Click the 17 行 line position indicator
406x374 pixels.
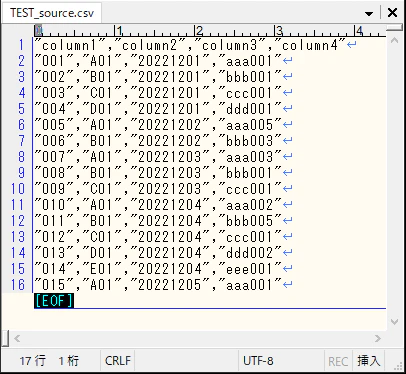[x=32, y=361]
